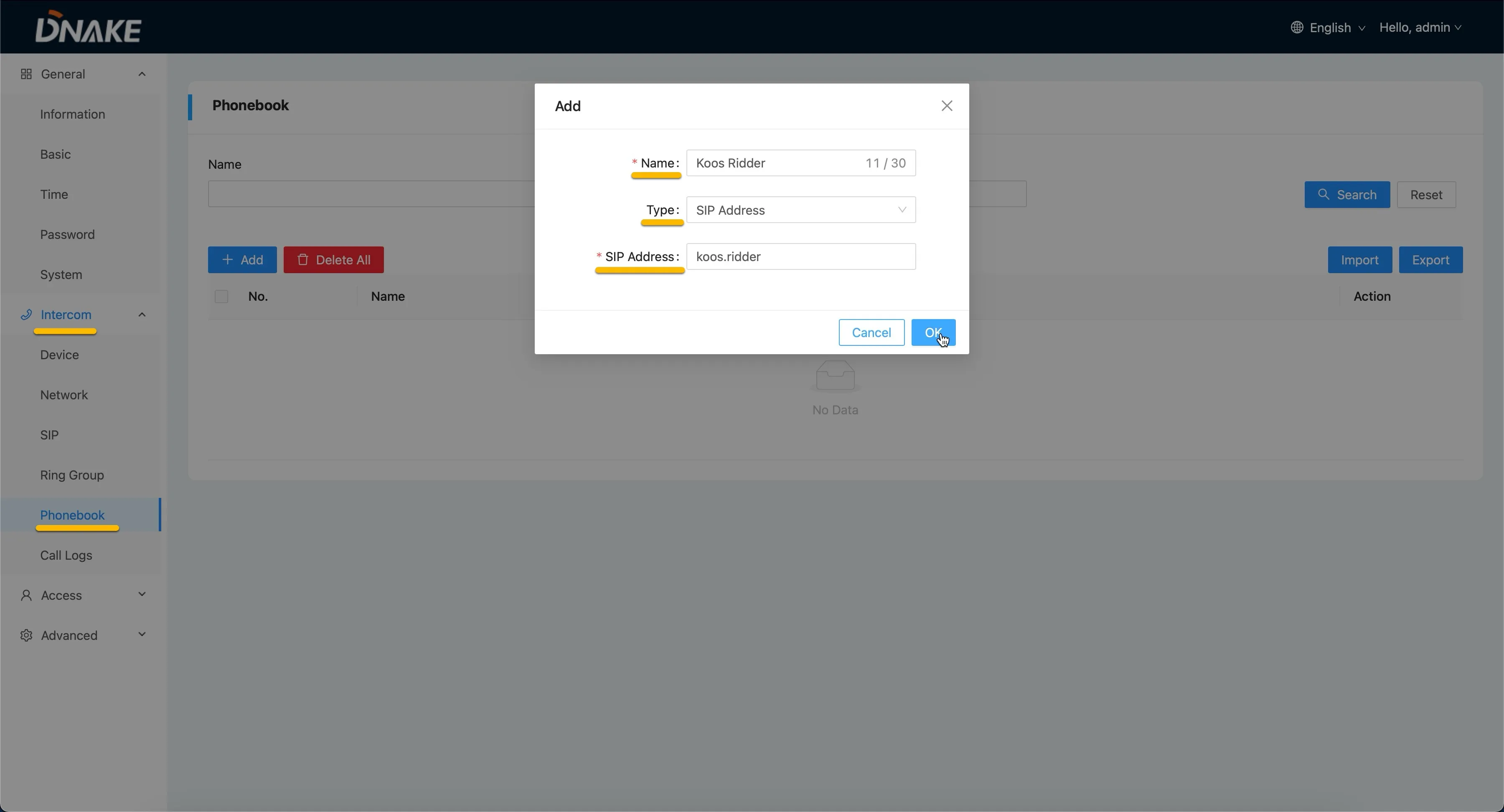Click the Export button
The width and height of the screenshot is (1504, 812).
tap(1430, 260)
